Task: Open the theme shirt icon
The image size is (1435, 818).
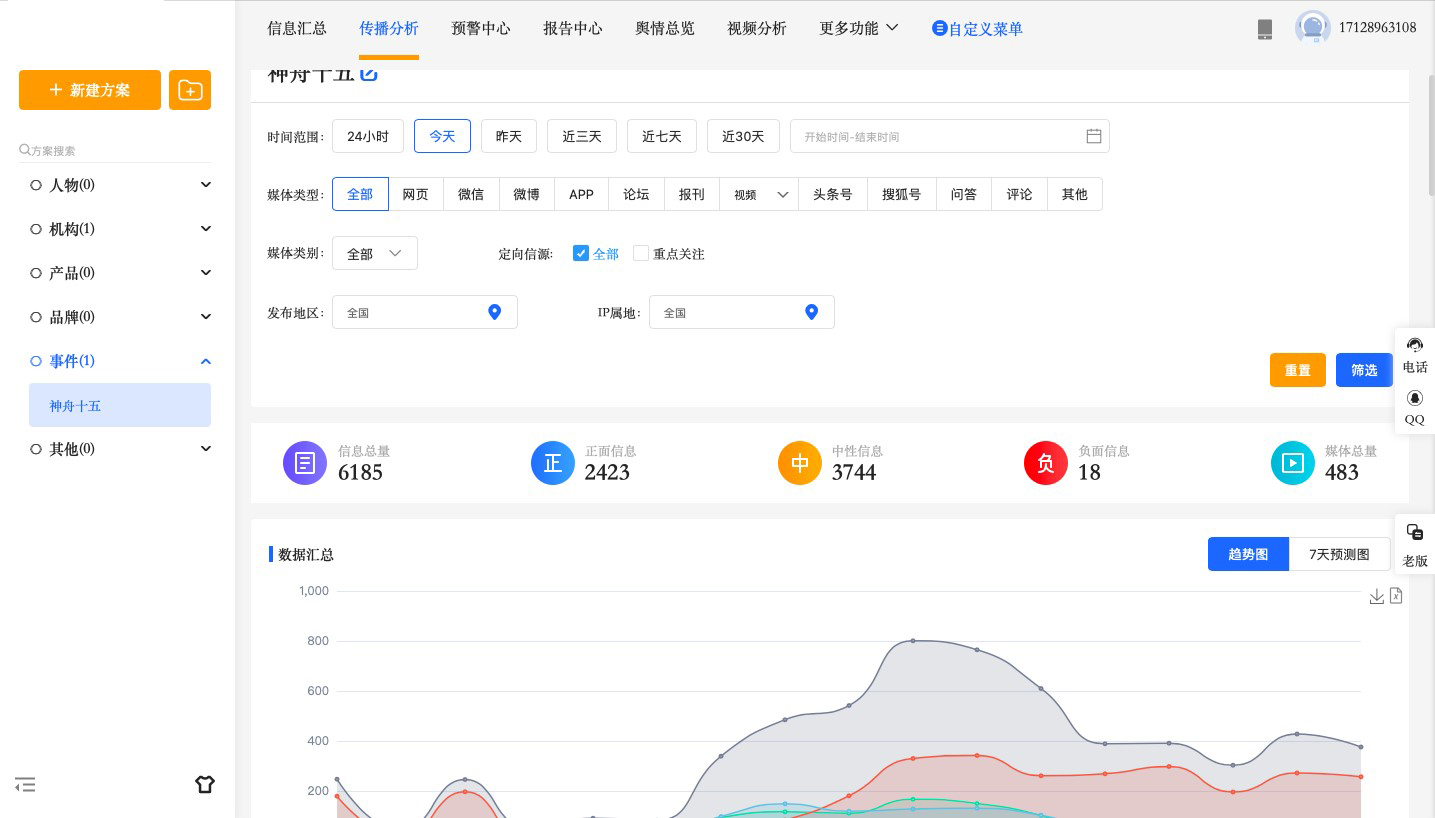Action: [205, 784]
